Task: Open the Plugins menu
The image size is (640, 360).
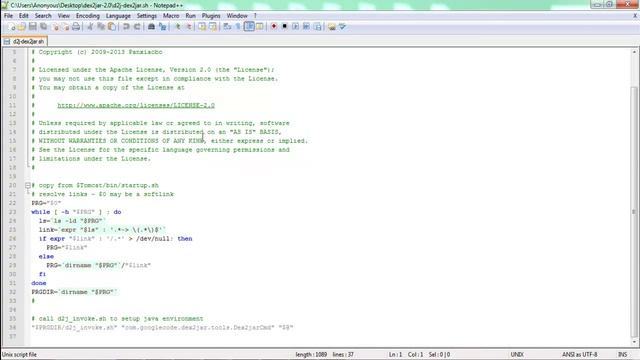Action: click(211, 16)
